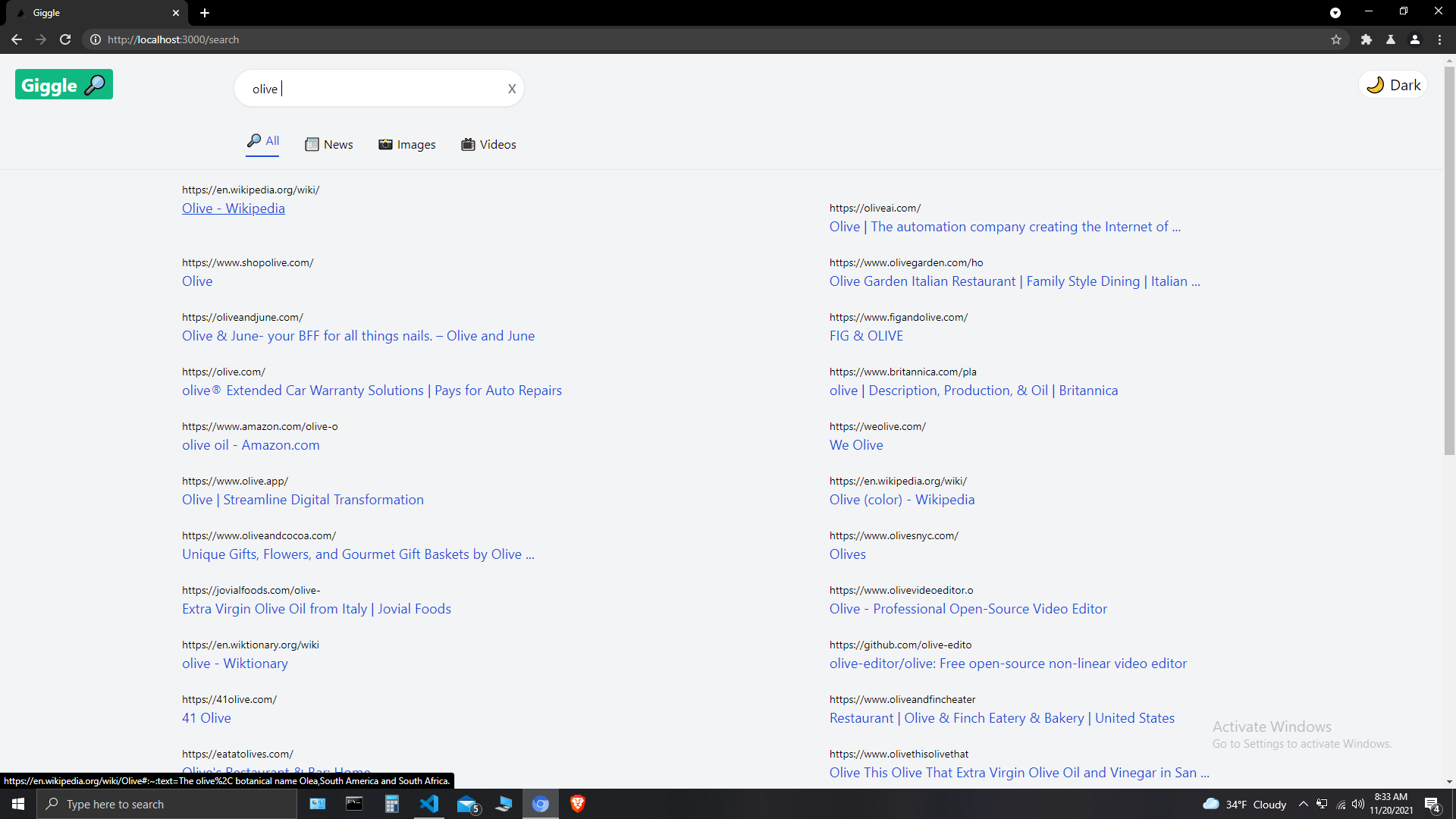Open the Extended Car Warranty Solutions result
Screen dimensions: 1456x819
[372, 391]
